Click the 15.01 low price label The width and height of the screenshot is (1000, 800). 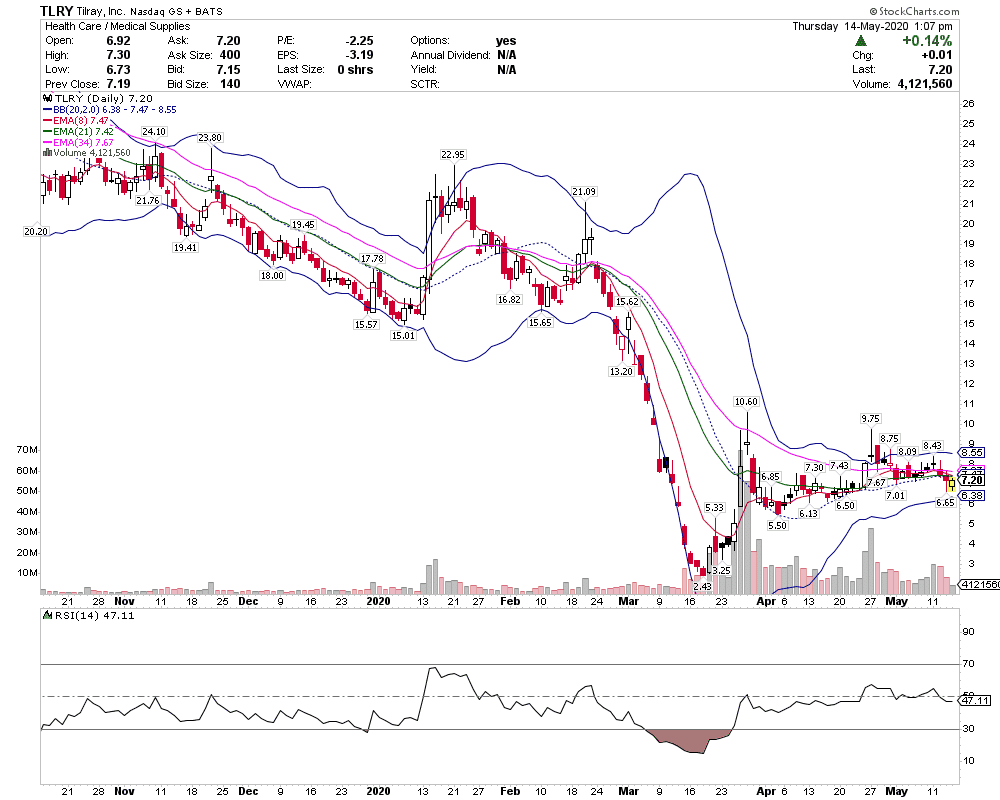403,336
